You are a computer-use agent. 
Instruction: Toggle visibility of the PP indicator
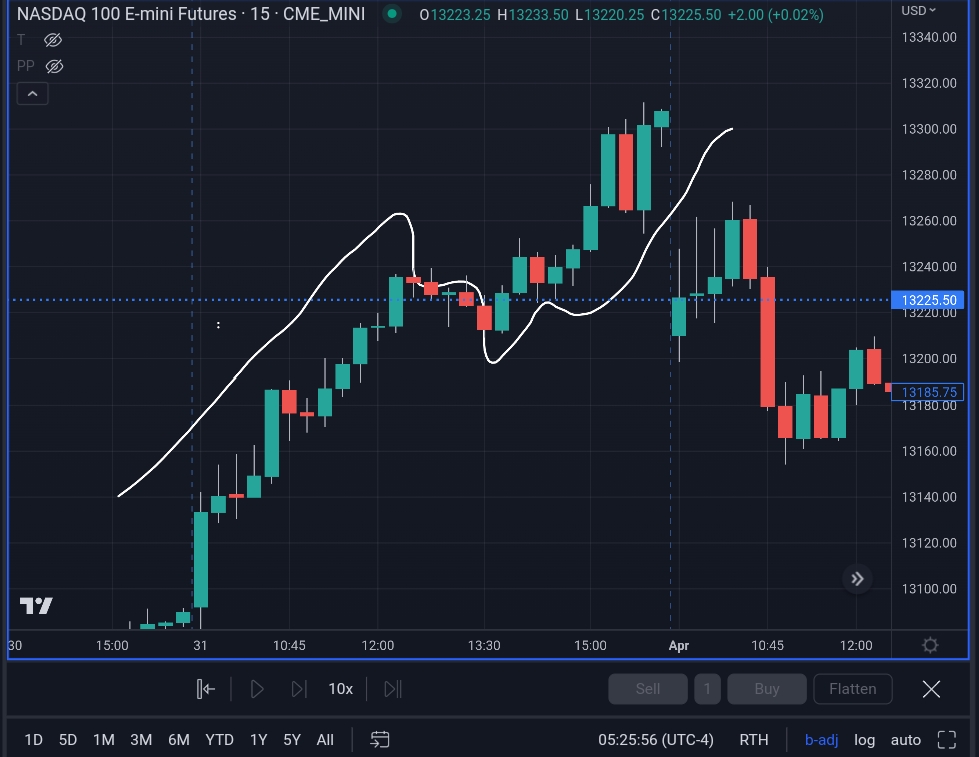[x=54, y=66]
